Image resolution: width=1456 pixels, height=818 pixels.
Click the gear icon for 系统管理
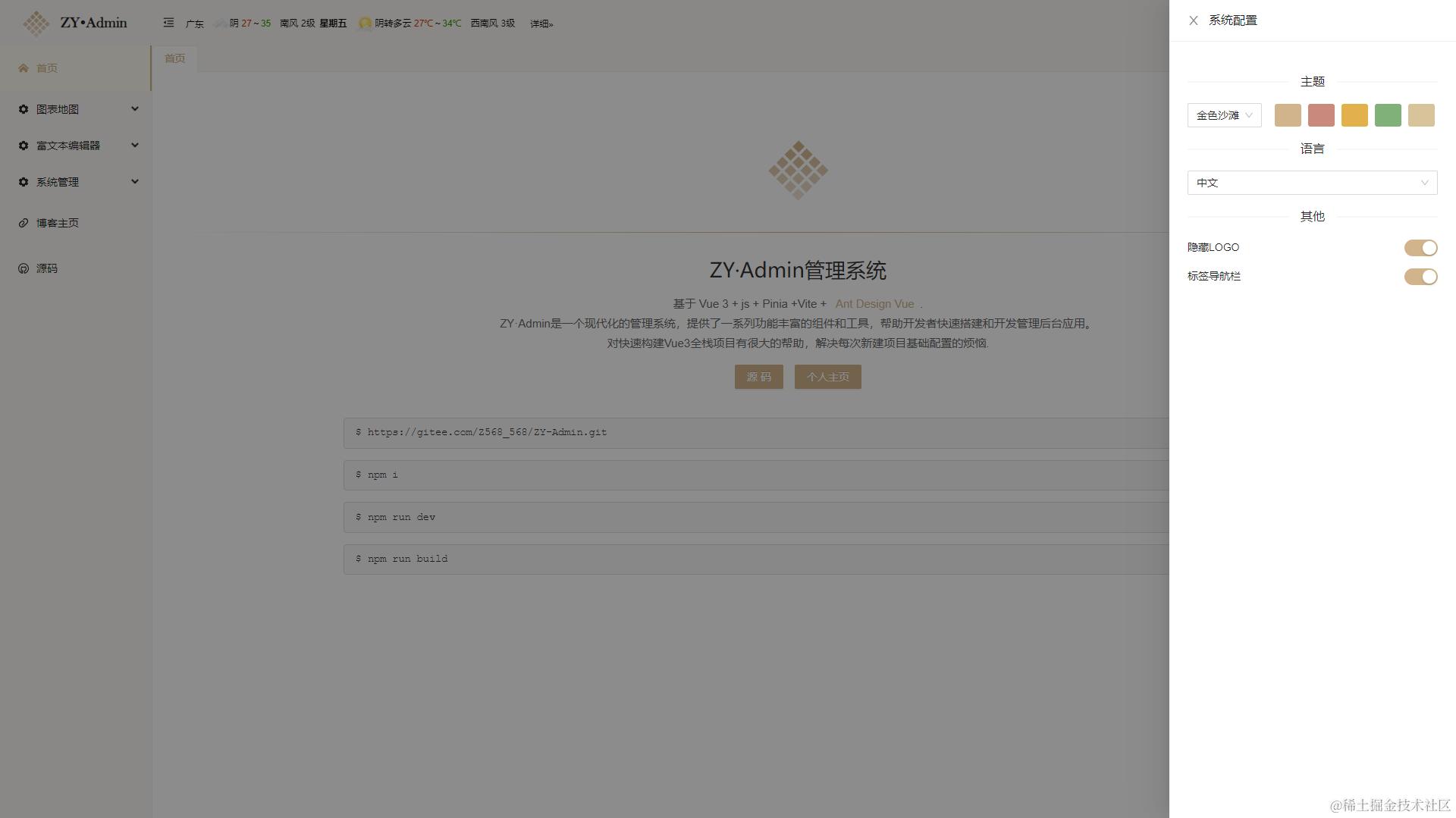[x=22, y=181]
